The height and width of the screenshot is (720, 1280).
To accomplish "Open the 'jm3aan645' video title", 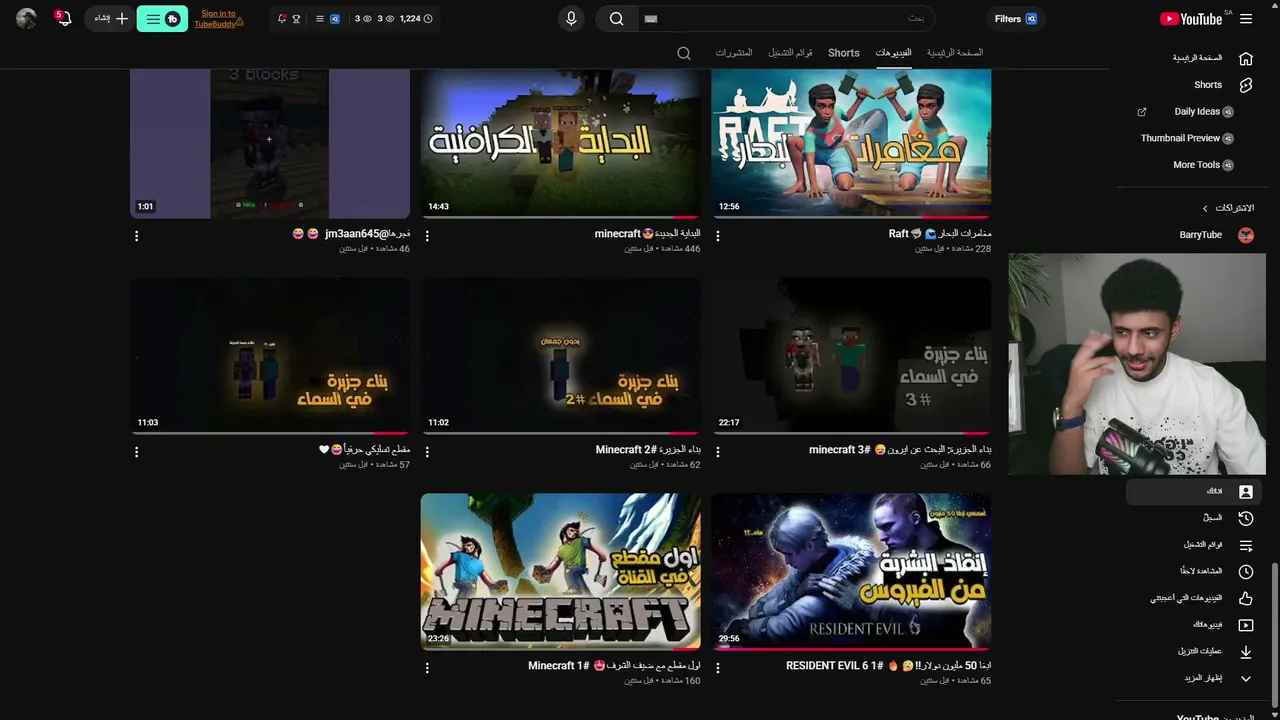I will (351, 234).
